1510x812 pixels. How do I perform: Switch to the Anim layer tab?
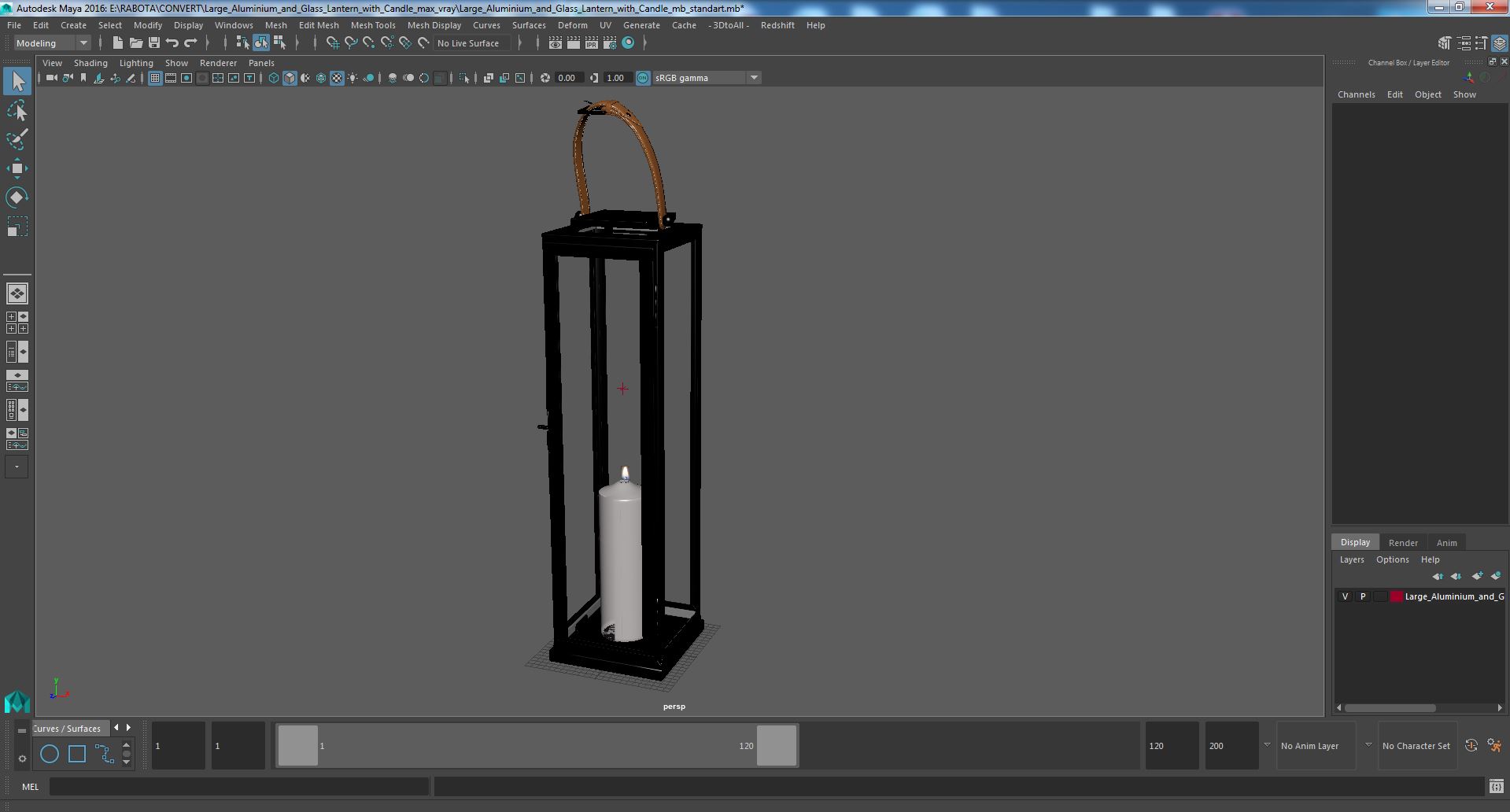click(1446, 542)
